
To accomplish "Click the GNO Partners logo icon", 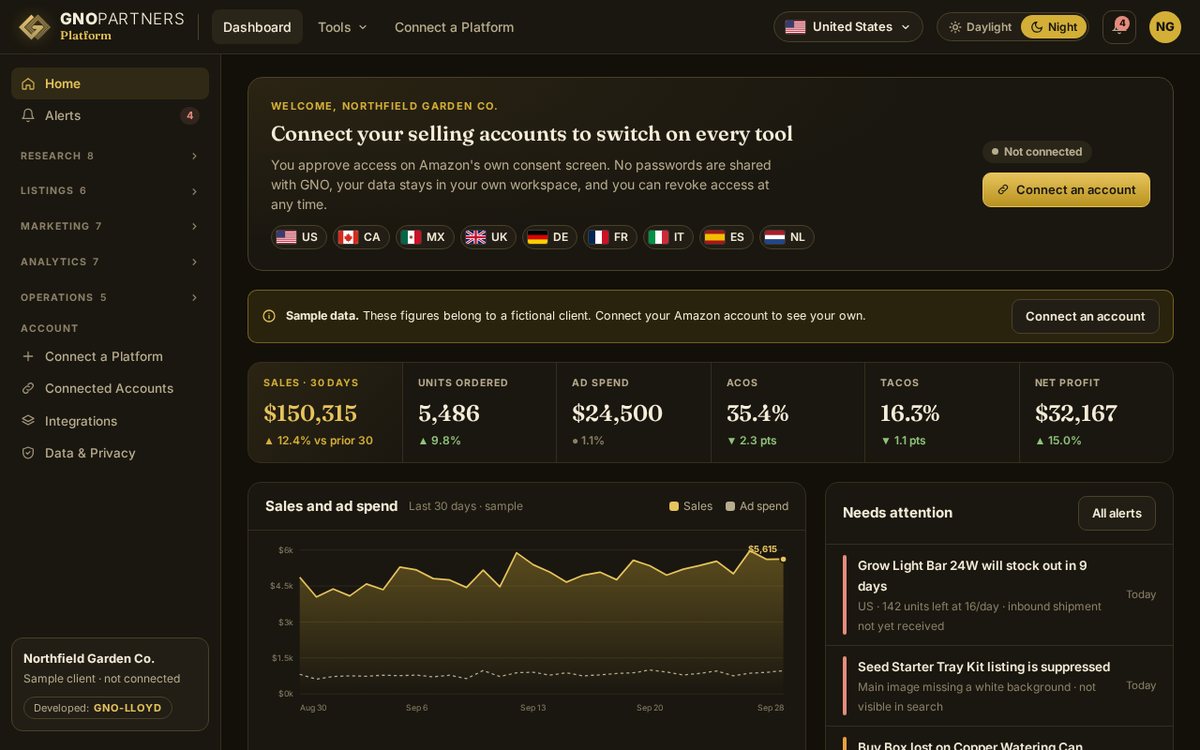I will pyautogui.click(x=34, y=27).
